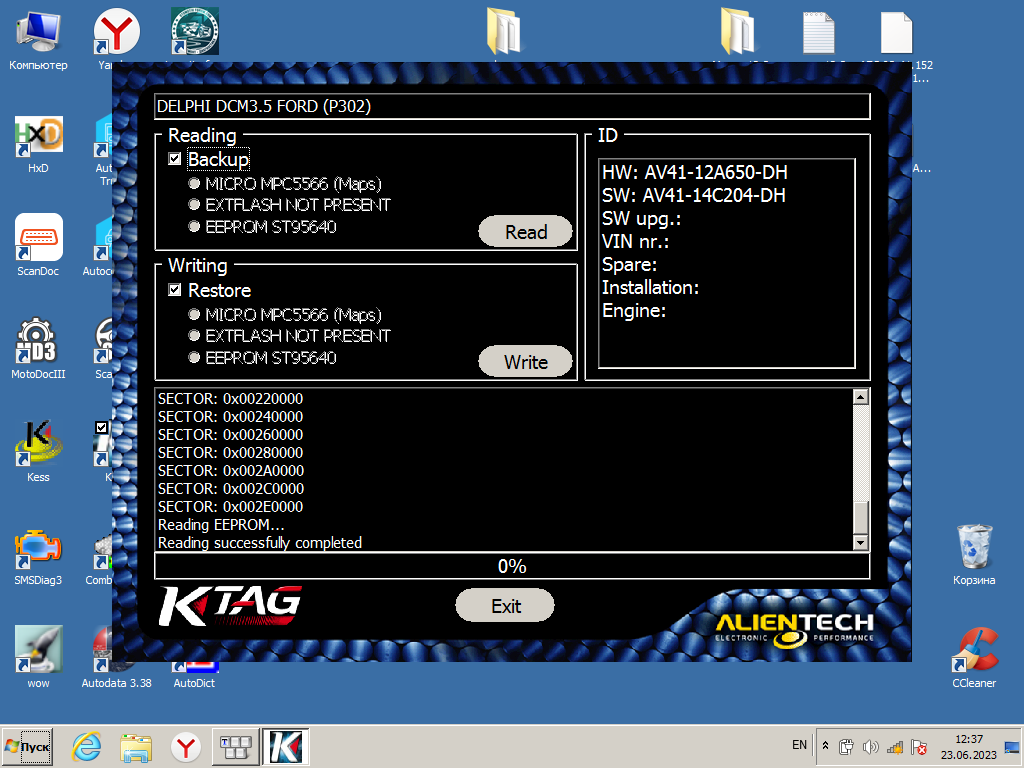Launch the ScanDoc desktop shortcut

tap(38, 238)
